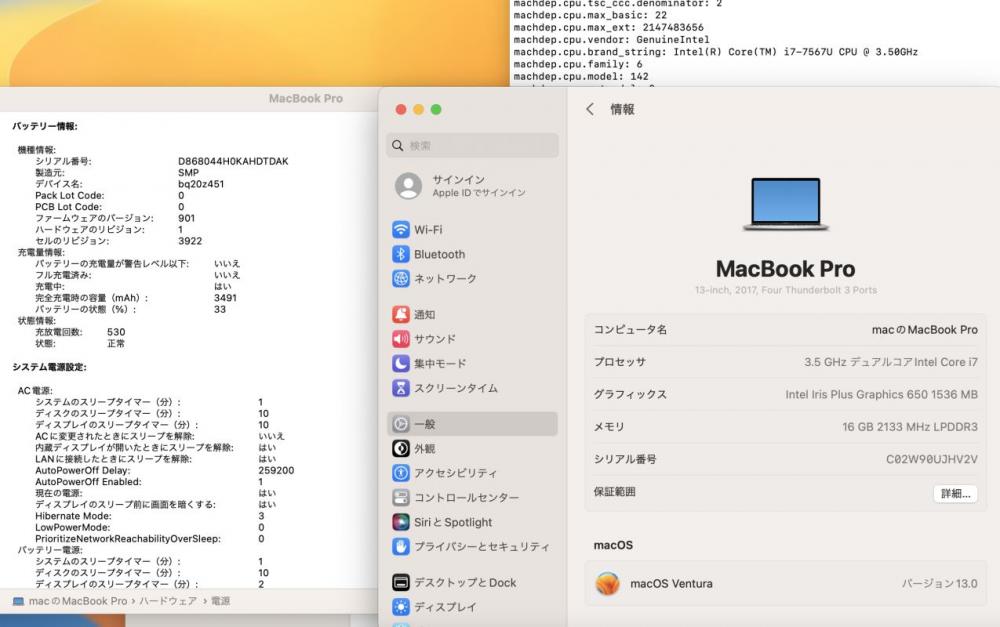Click the 詳細... warranty button
This screenshot has height=627, width=1000.
(955, 494)
